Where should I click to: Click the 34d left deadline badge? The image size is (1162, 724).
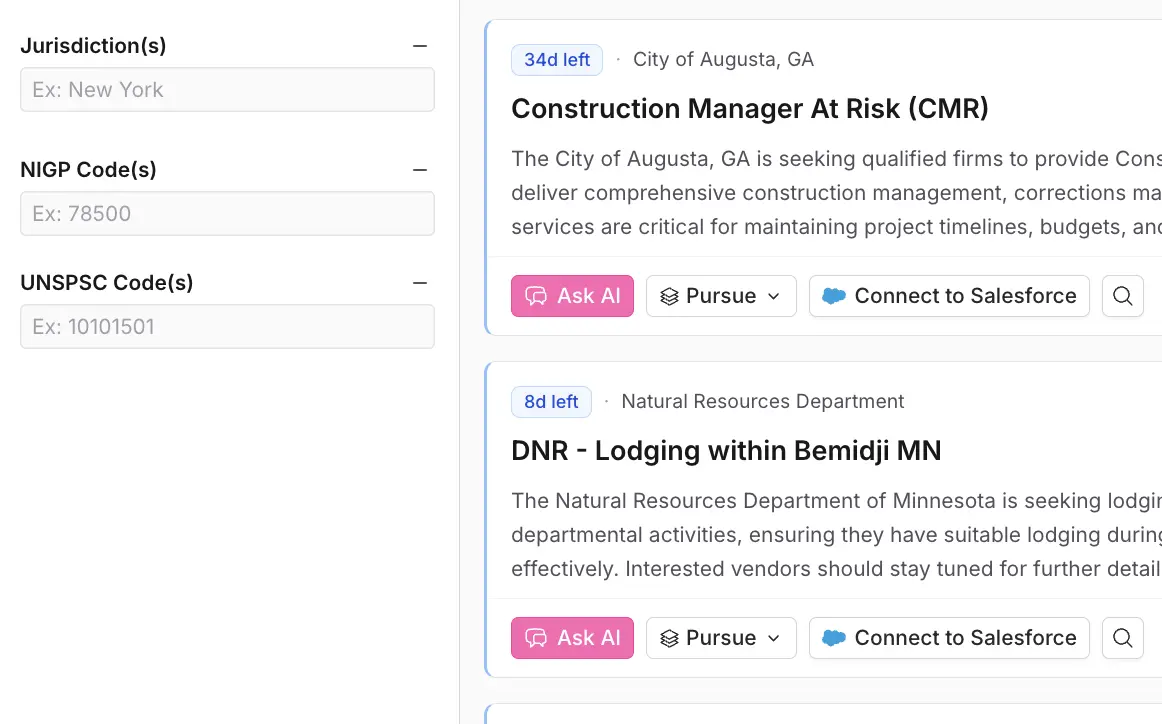tap(557, 59)
